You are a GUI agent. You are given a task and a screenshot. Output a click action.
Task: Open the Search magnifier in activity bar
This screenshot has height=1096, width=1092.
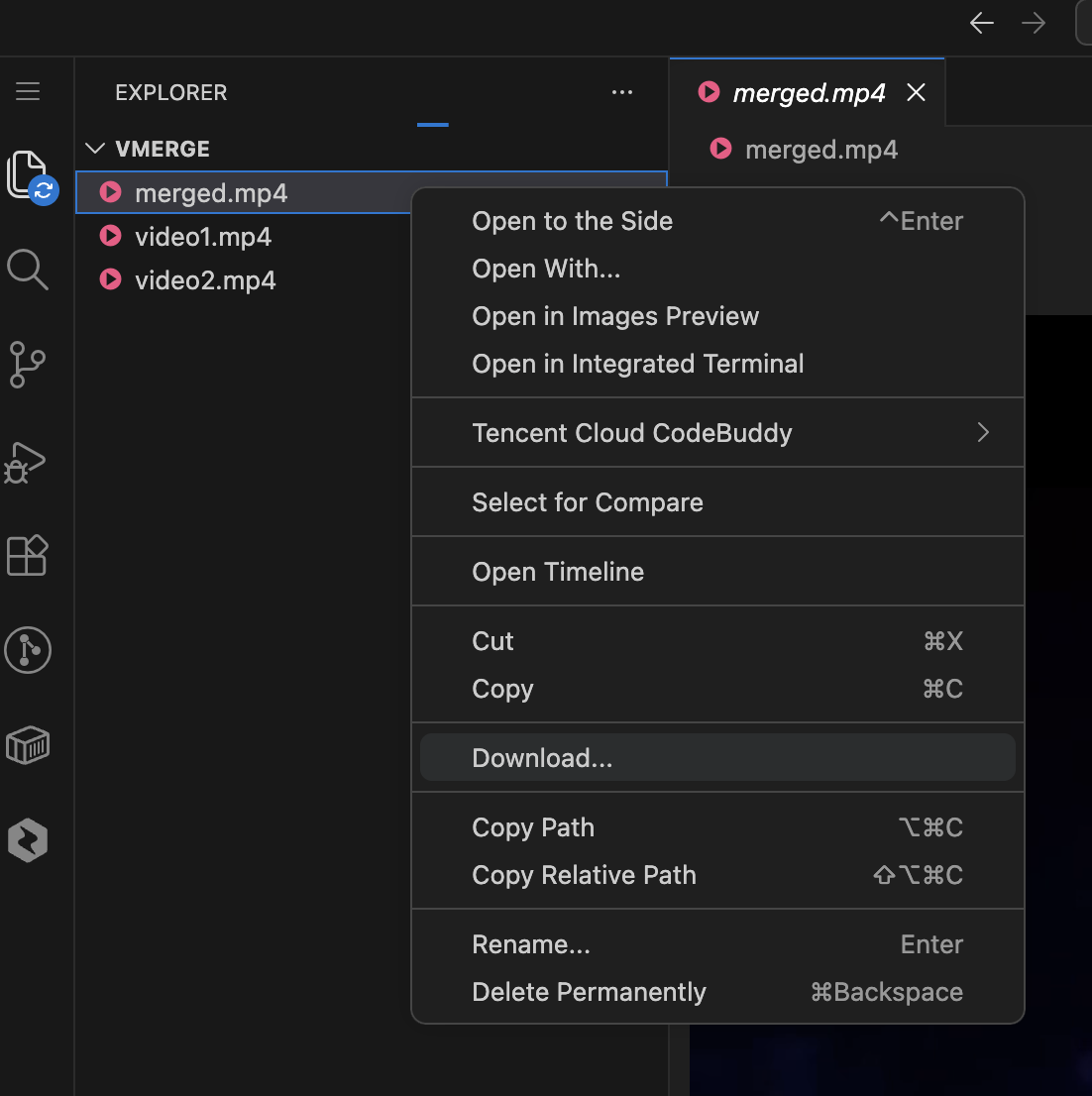[28, 270]
